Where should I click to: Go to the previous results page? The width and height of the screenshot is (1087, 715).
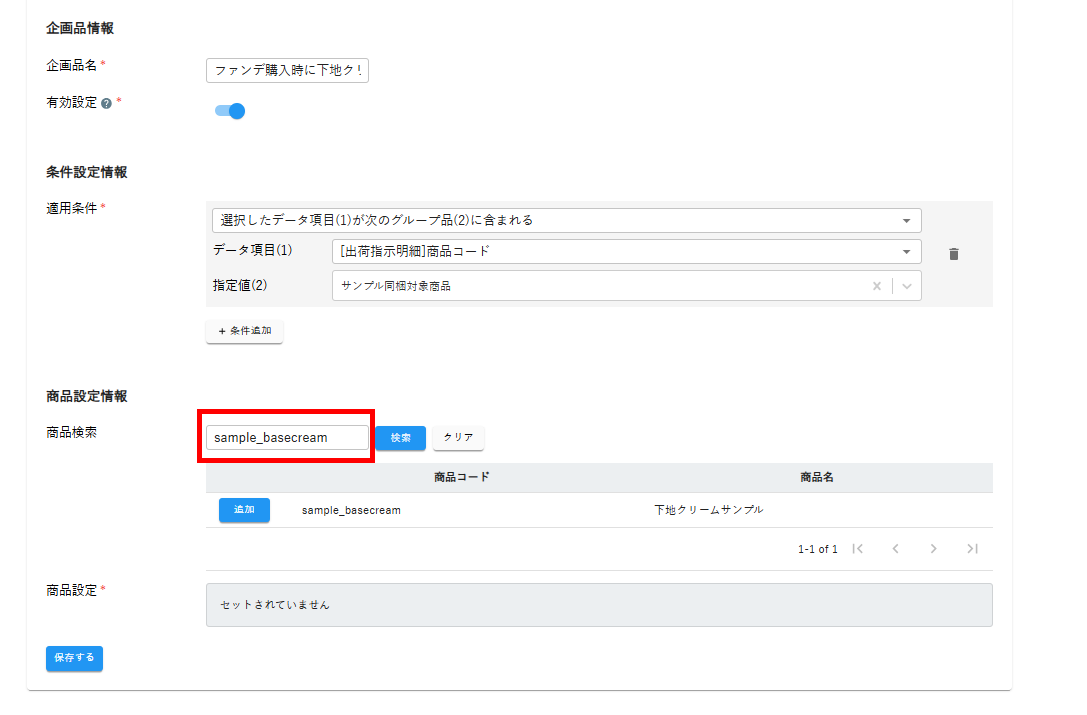click(895, 549)
